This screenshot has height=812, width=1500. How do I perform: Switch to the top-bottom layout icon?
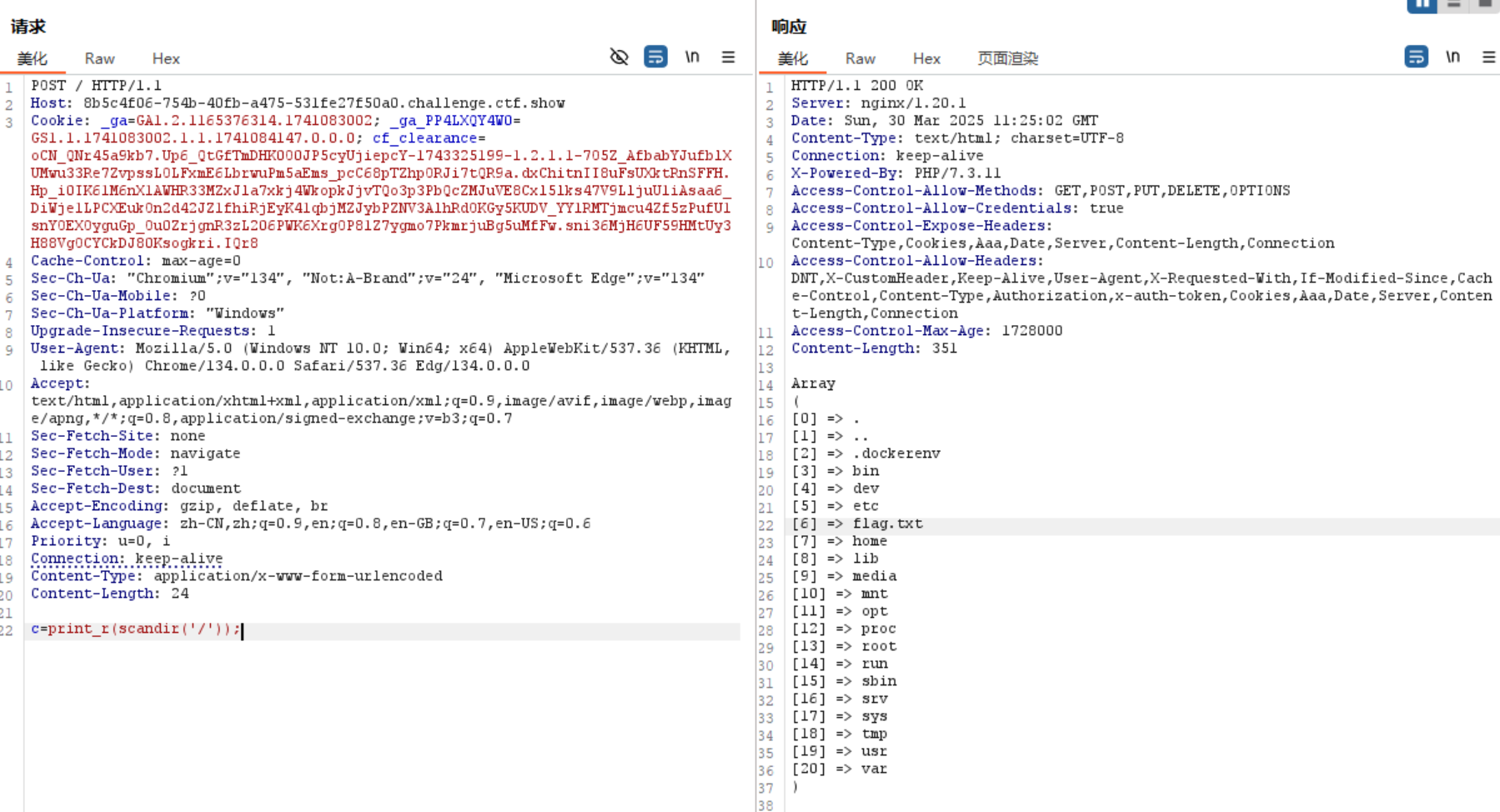click(x=1454, y=5)
